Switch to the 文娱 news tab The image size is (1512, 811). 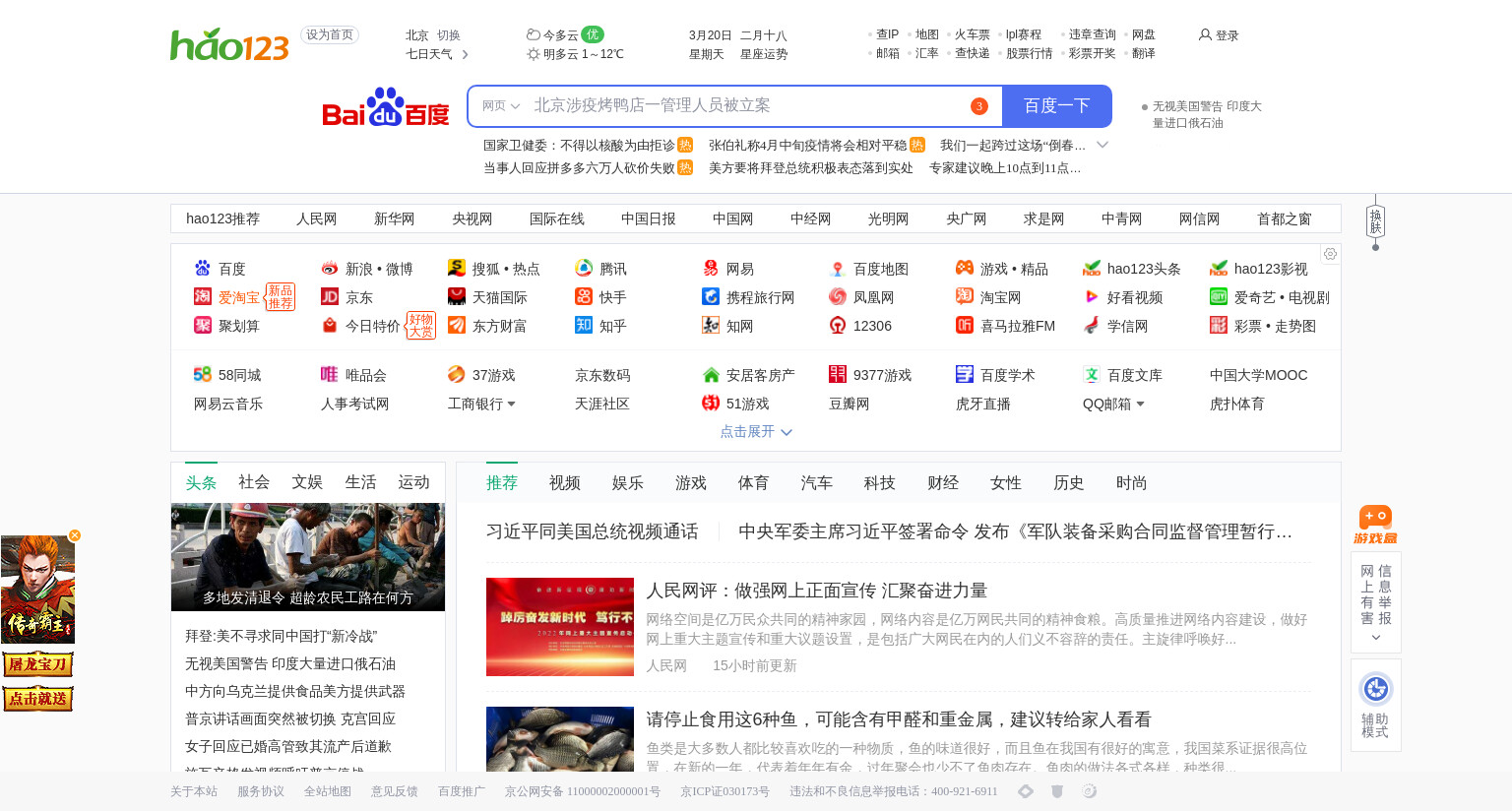(x=307, y=481)
